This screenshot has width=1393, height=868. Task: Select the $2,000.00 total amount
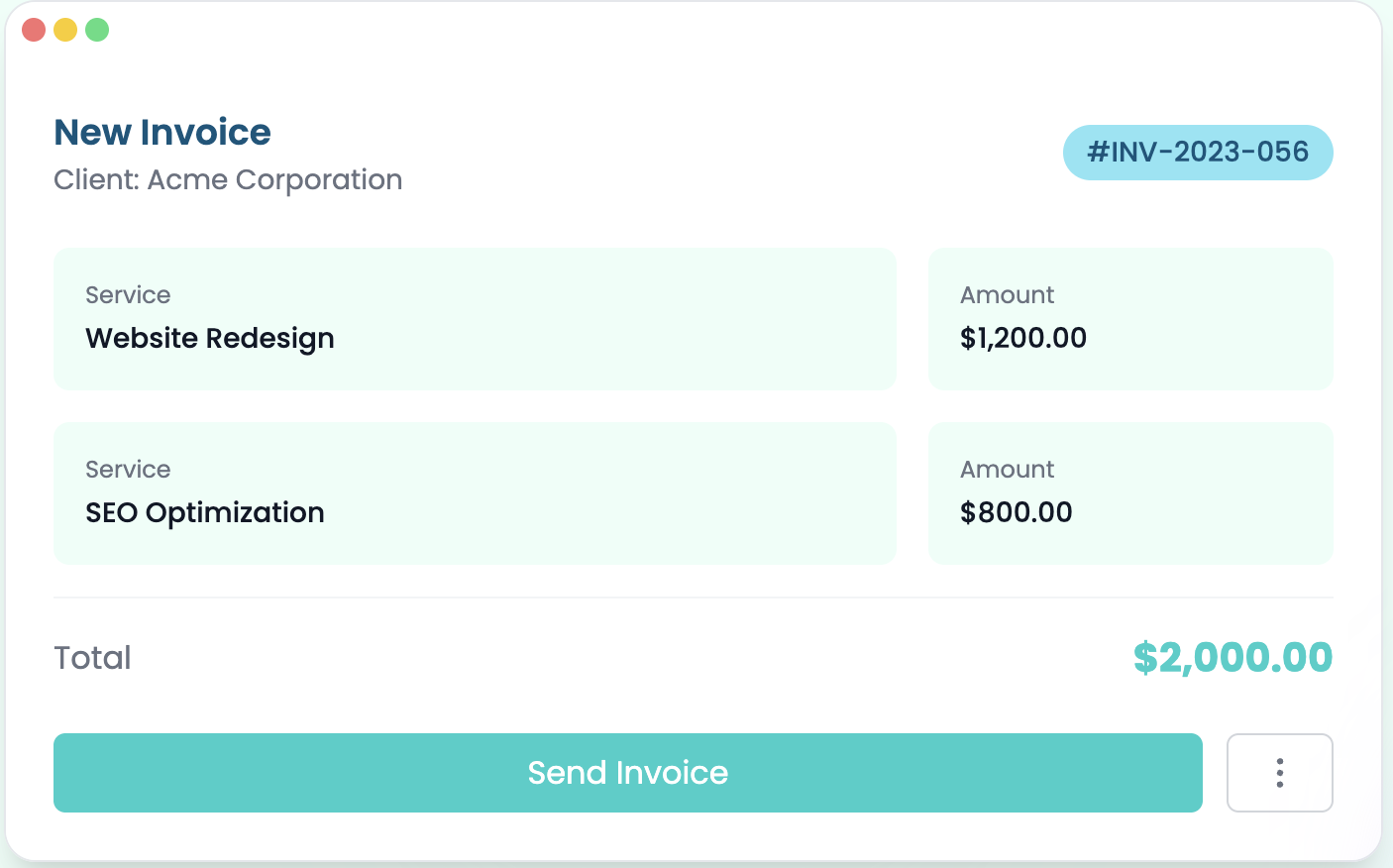[x=1233, y=657]
